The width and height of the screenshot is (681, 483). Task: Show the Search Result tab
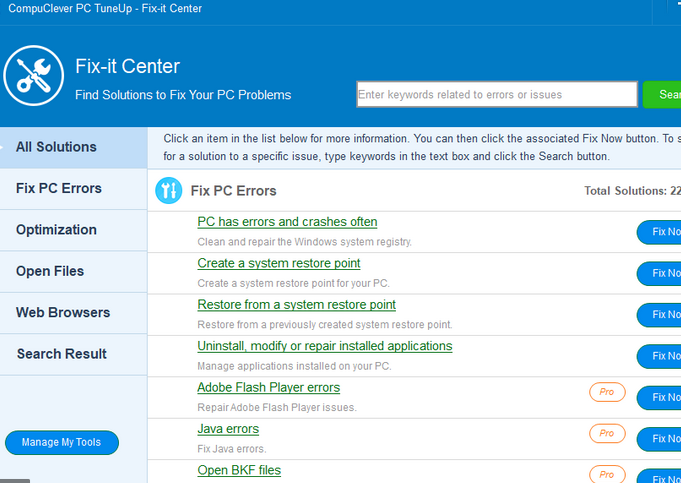pos(62,354)
